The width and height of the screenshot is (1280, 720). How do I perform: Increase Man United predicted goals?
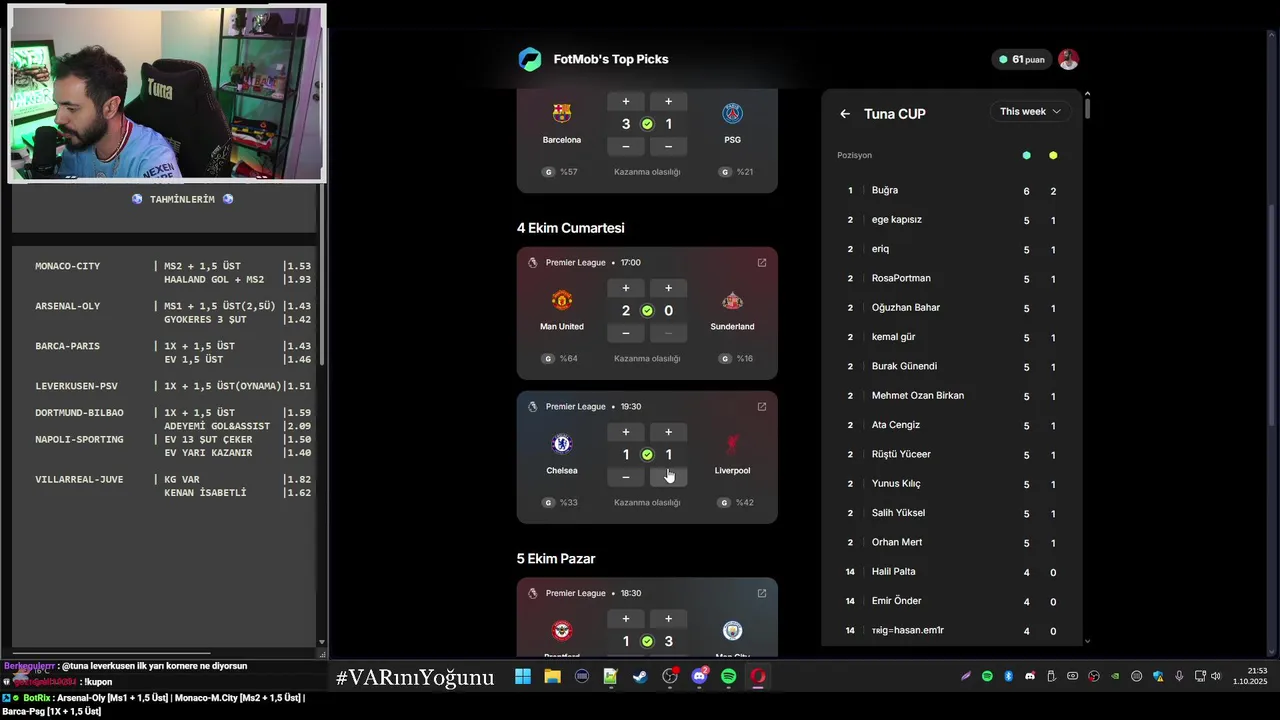coord(626,288)
